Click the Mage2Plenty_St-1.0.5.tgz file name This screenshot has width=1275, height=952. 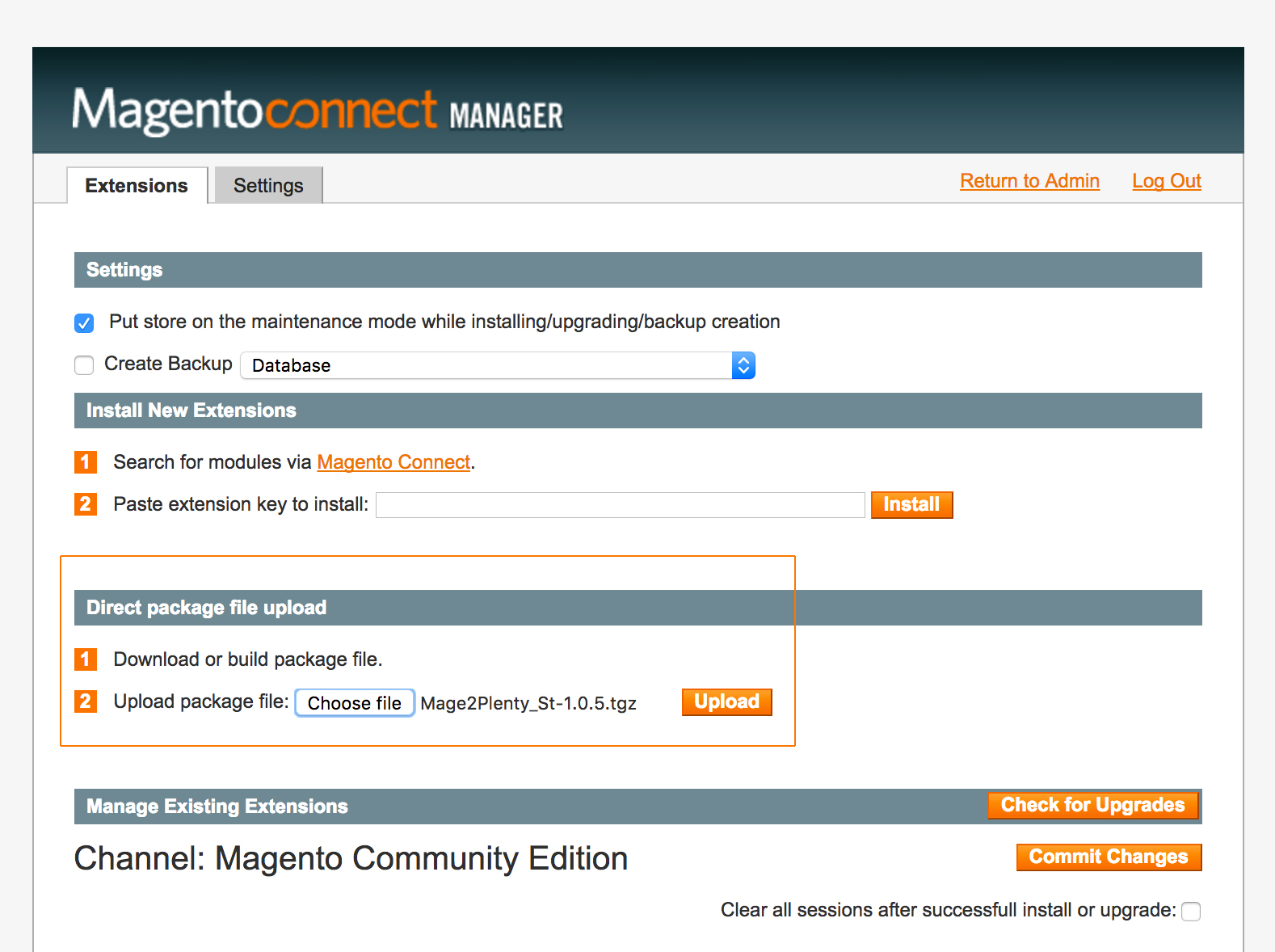528,703
